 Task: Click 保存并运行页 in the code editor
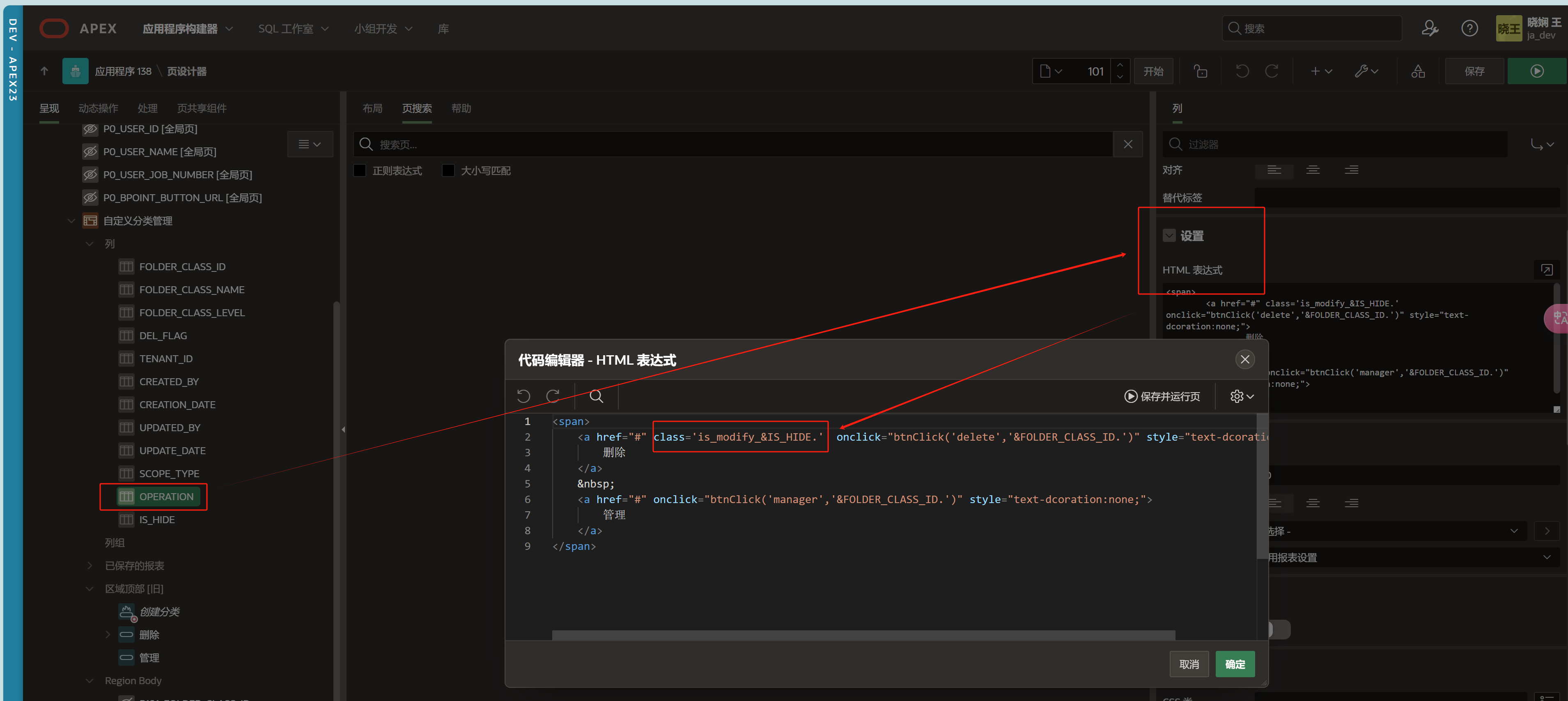[x=1162, y=396]
